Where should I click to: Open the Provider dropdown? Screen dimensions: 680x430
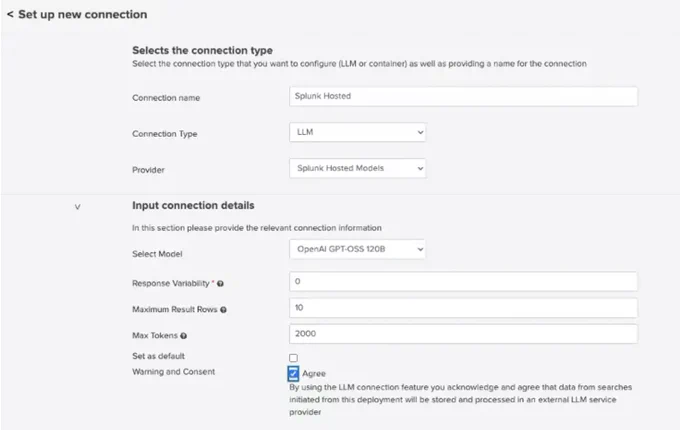pos(357,168)
